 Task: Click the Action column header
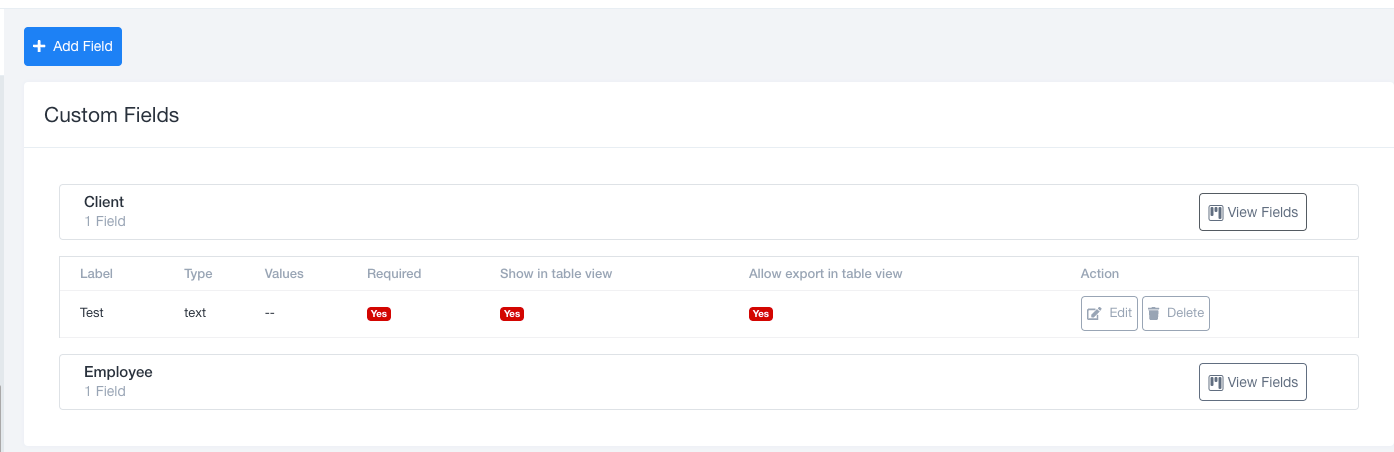(1100, 273)
